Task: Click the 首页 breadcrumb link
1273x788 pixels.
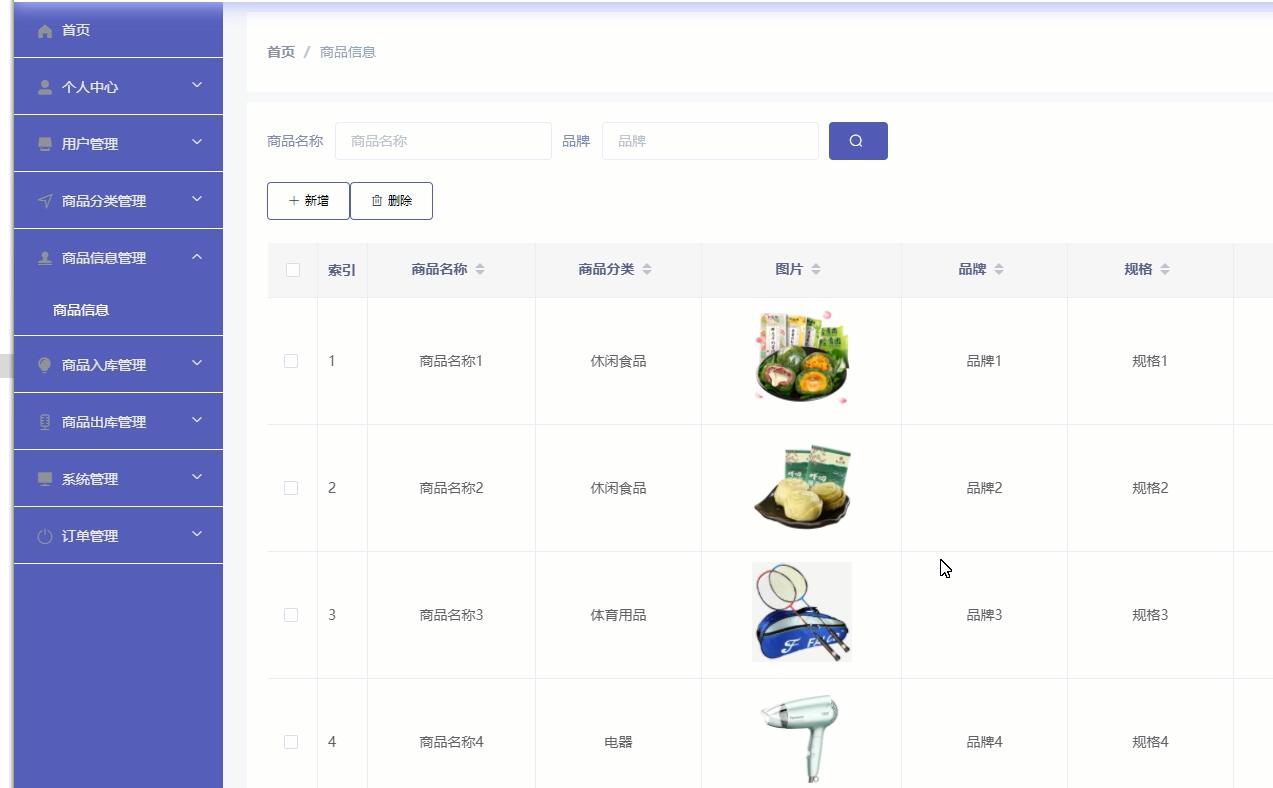Action: click(279, 51)
